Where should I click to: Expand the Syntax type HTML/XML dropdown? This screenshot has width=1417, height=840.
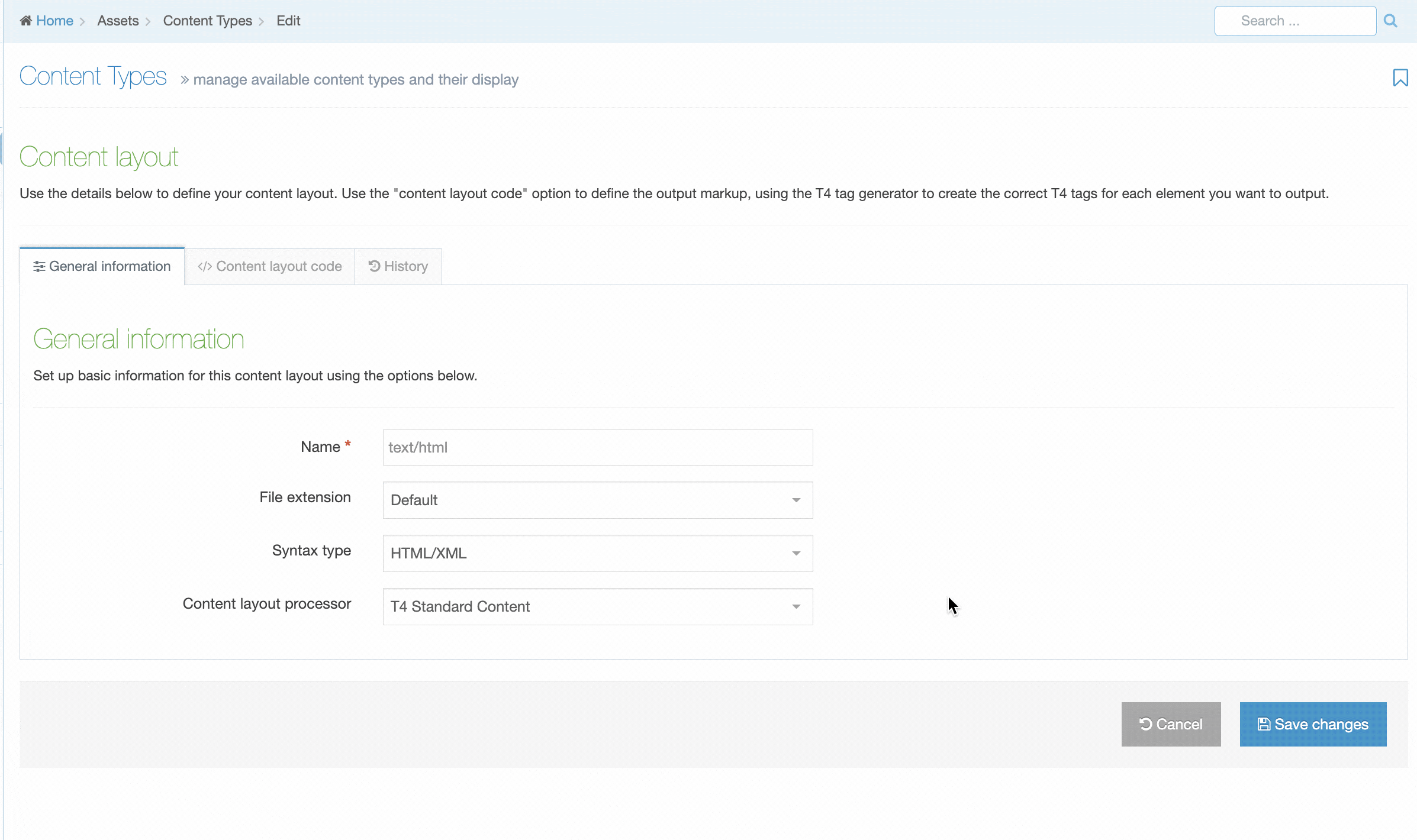point(597,554)
